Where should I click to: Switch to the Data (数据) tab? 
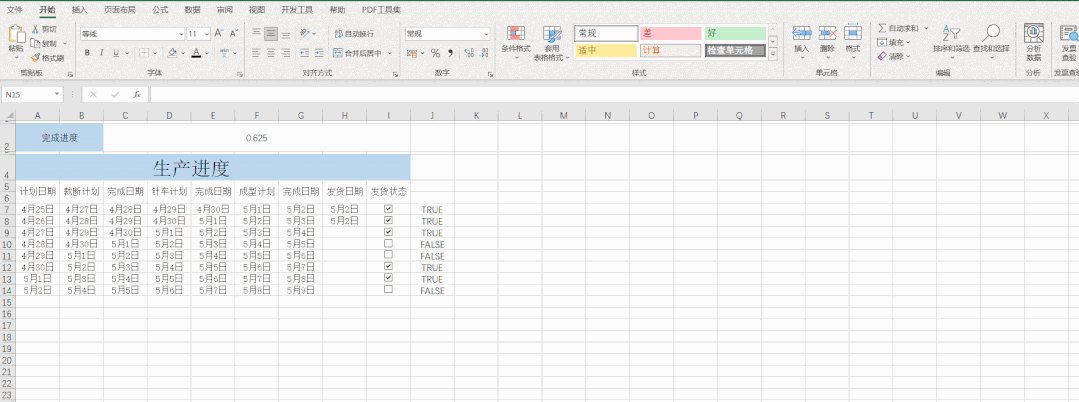pyautogui.click(x=193, y=10)
